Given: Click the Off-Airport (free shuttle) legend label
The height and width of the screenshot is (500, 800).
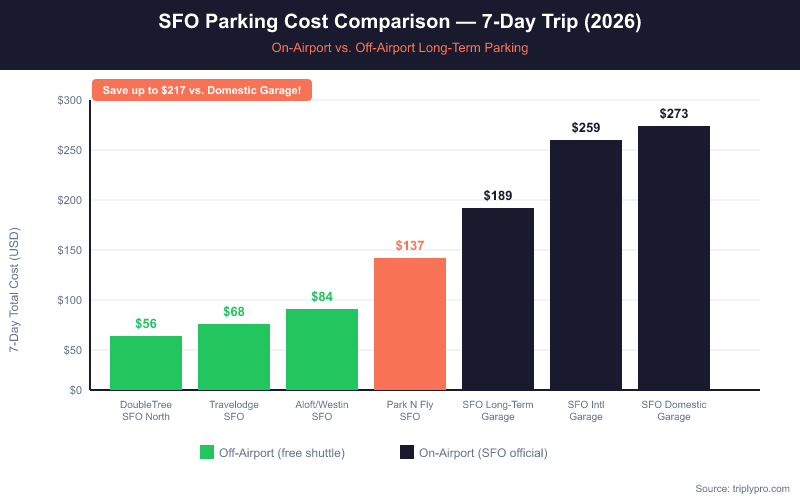Looking at the screenshot, I should [x=284, y=453].
